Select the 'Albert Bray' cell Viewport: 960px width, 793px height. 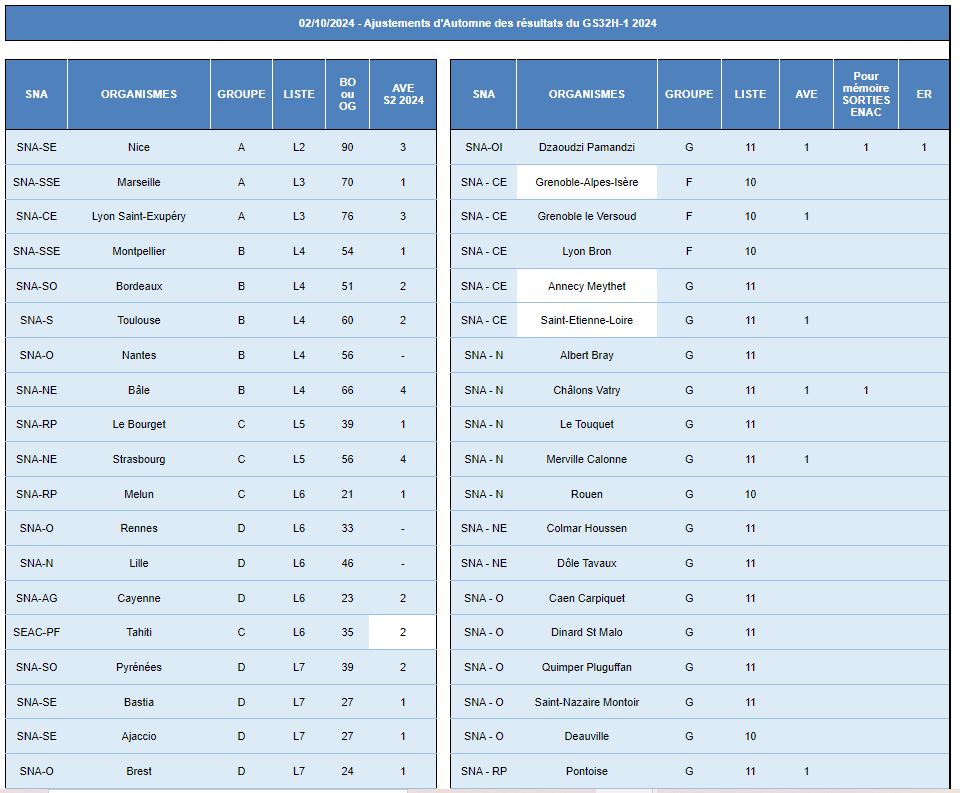click(587, 355)
